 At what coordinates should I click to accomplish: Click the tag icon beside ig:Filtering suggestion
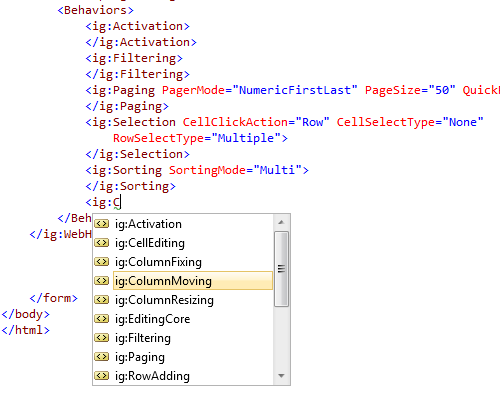[x=102, y=338]
